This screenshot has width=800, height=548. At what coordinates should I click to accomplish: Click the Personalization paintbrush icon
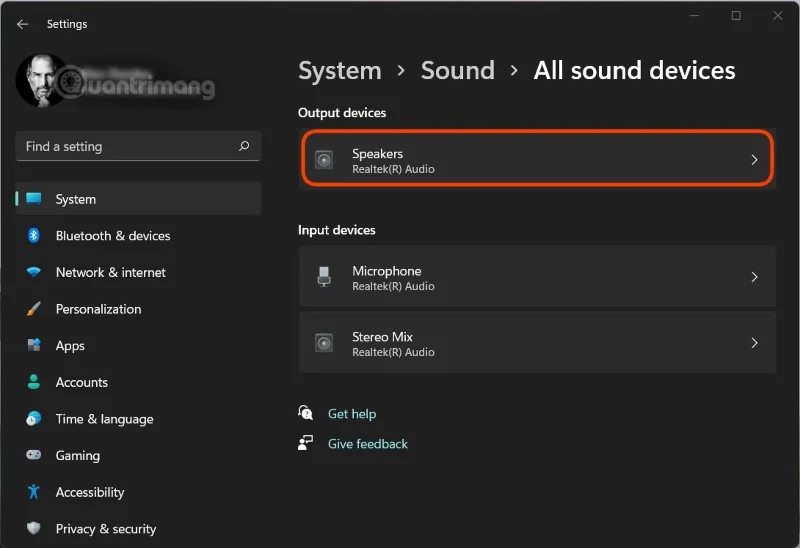coord(34,309)
